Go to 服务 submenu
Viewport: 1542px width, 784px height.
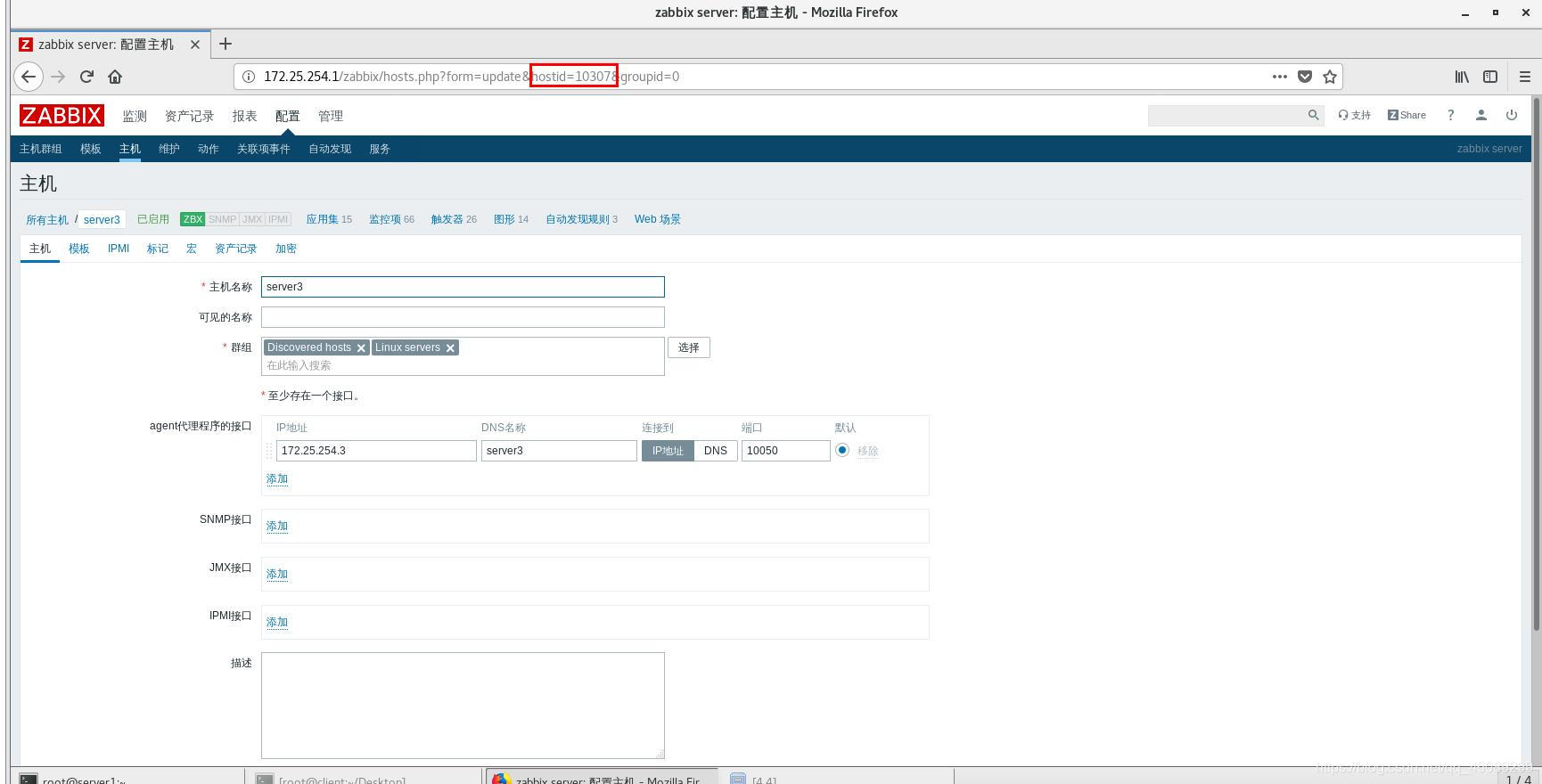coord(380,149)
